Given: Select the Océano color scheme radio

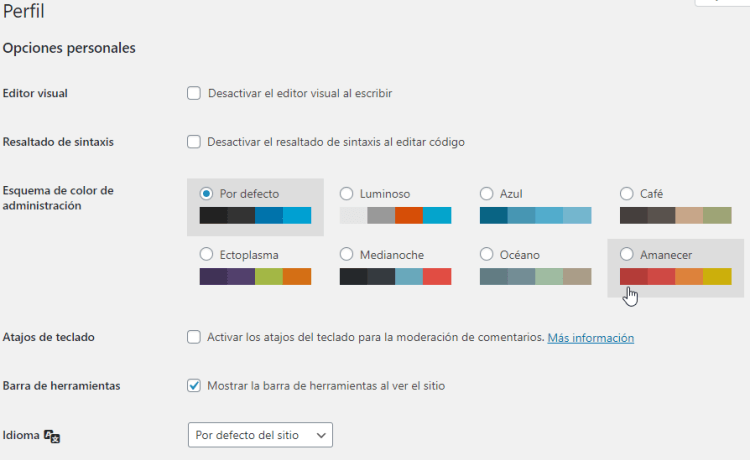Looking at the screenshot, I should tap(487, 255).
